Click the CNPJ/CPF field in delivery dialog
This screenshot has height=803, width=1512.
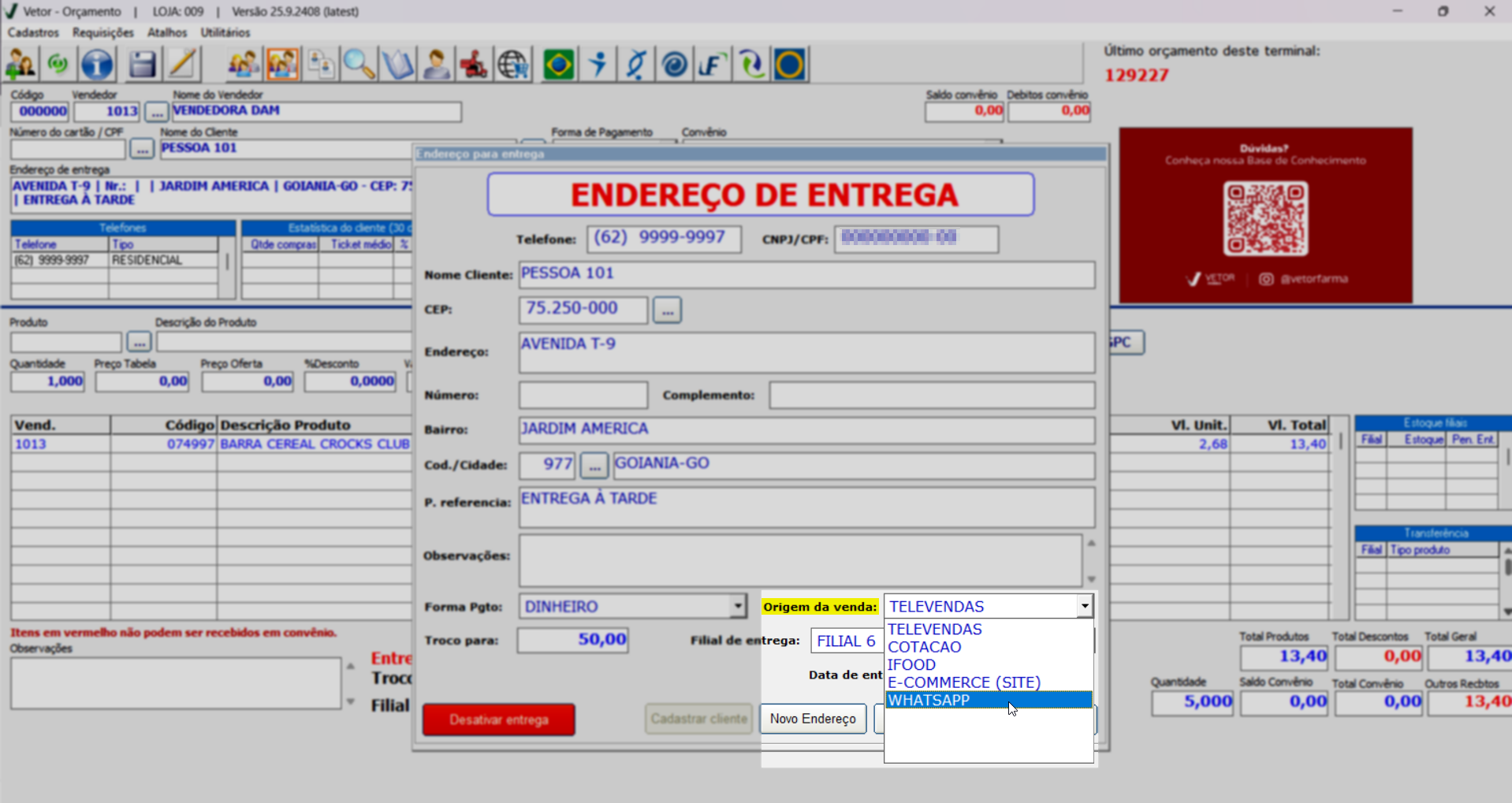(x=917, y=239)
